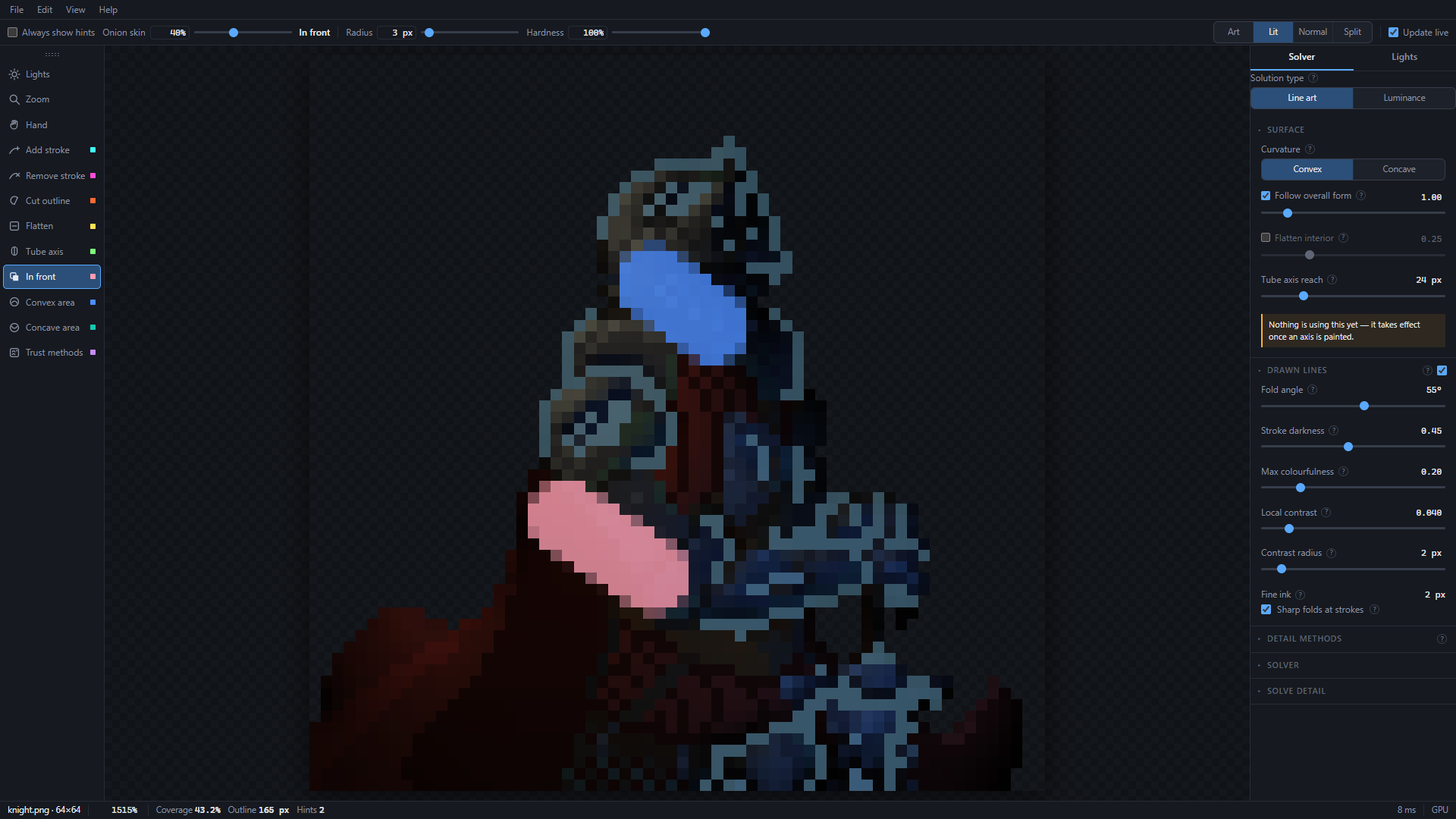Open the View menu
Image resolution: width=1456 pixels, height=819 pixels.
[76, 10]
